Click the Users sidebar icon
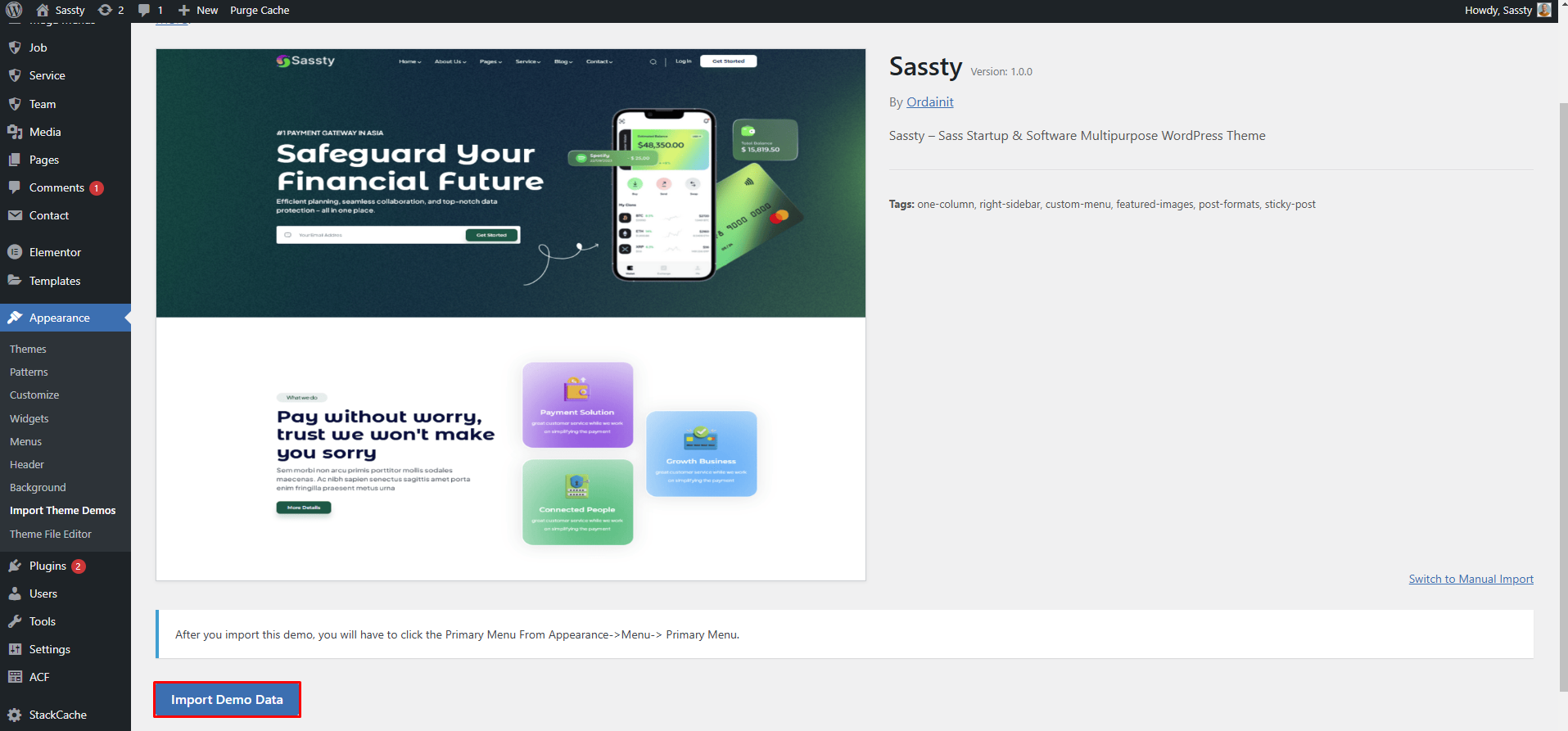1568x731 pixels. pos(15,593)
